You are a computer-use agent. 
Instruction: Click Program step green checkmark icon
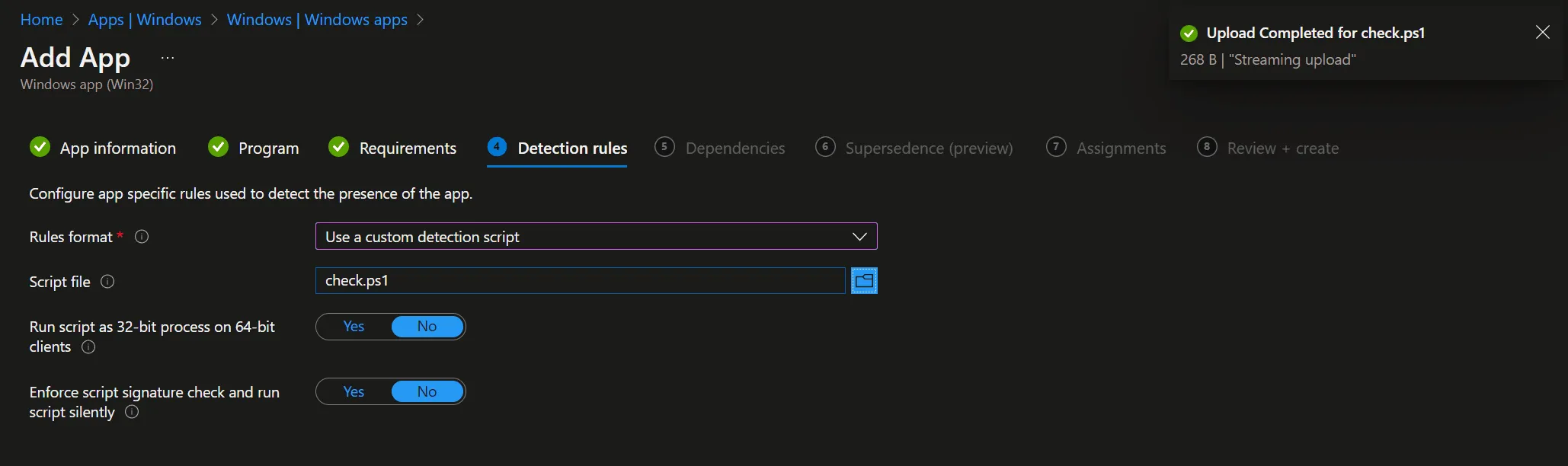coord(218,147)
